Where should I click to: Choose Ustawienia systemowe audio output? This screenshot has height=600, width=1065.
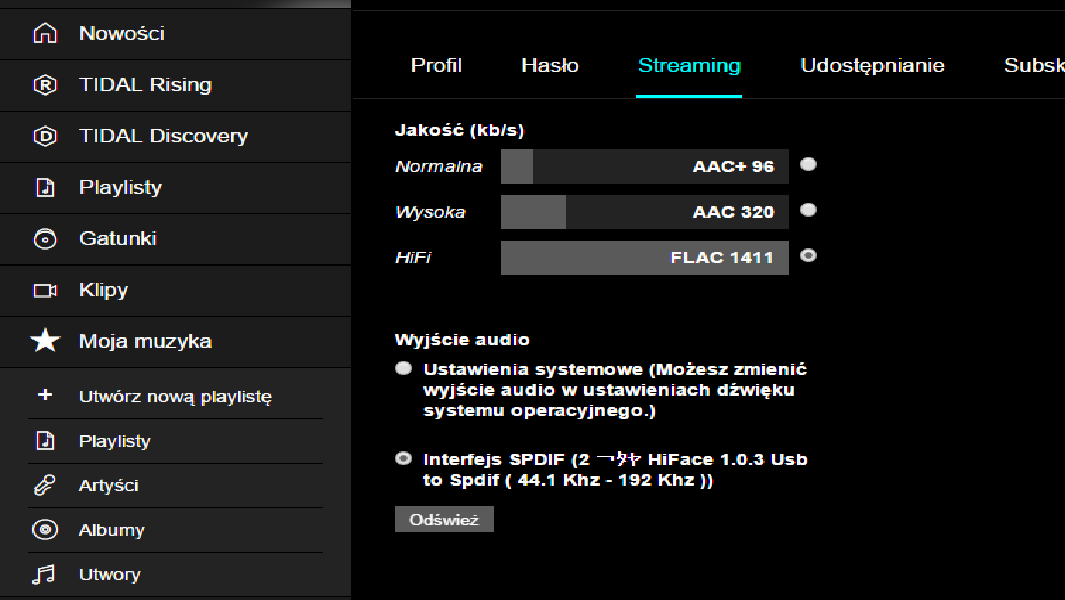[403, 368]
